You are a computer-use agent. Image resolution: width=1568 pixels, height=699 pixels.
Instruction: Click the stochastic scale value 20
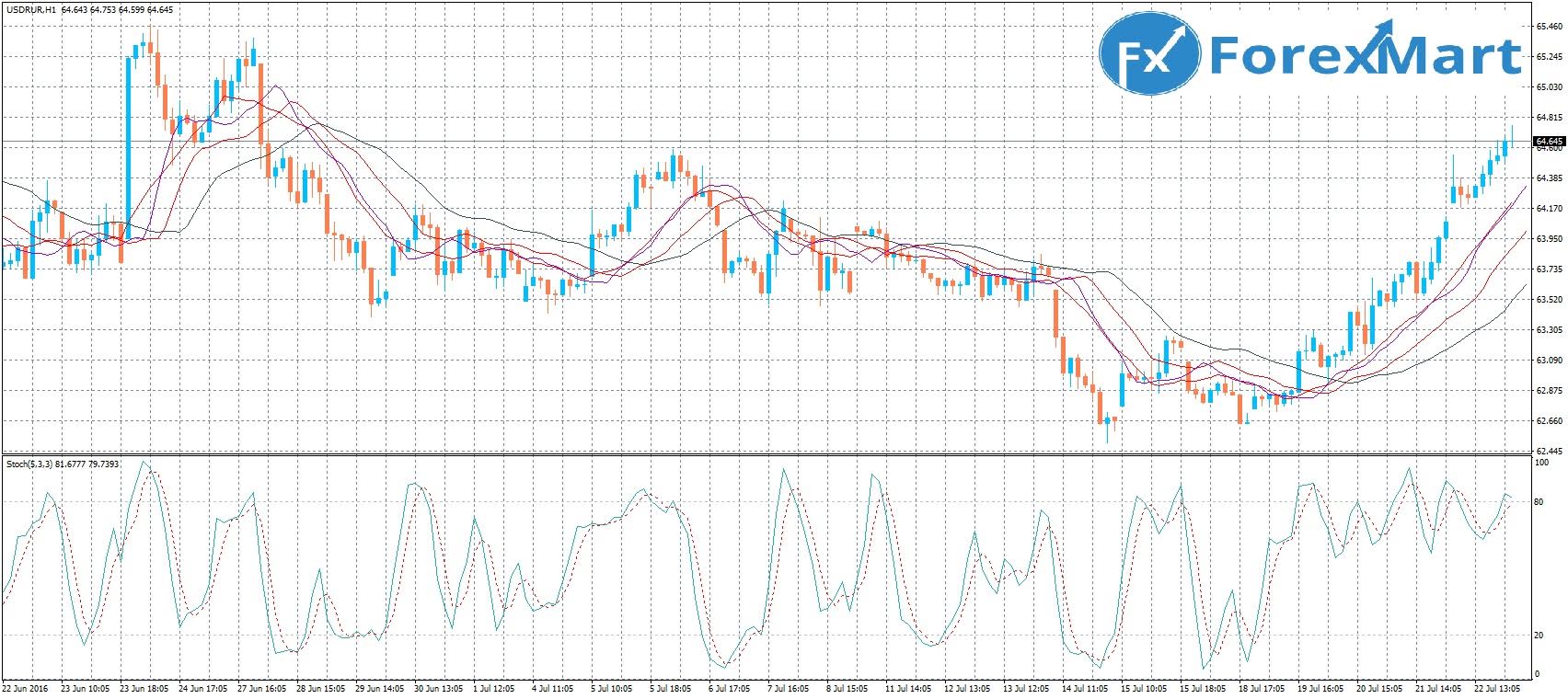[1540, 636]
